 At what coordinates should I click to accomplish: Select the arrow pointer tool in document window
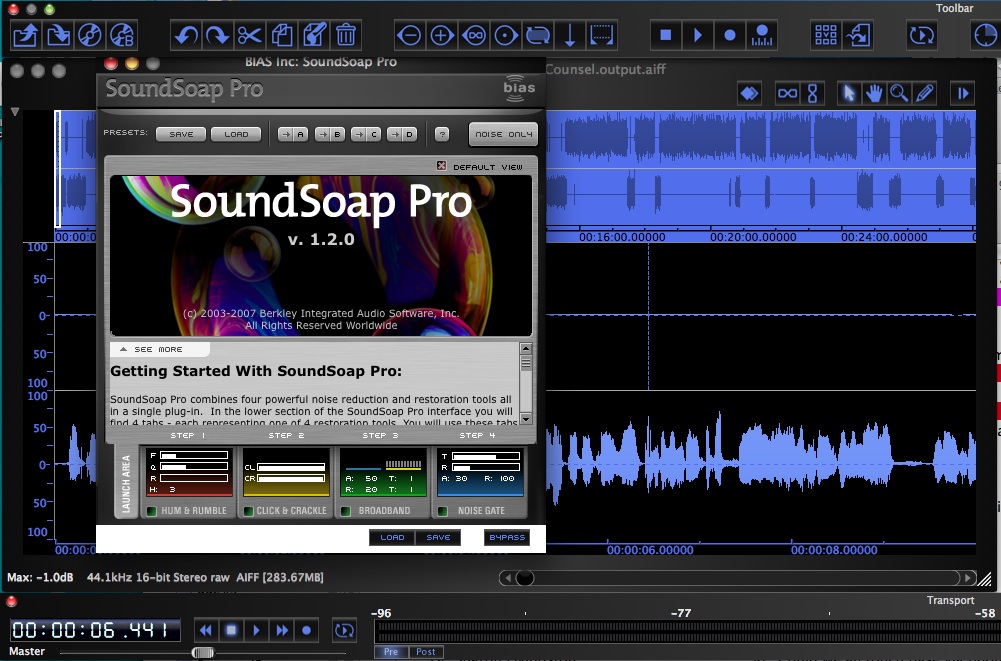pyautogui.click(x=849, y=93)
